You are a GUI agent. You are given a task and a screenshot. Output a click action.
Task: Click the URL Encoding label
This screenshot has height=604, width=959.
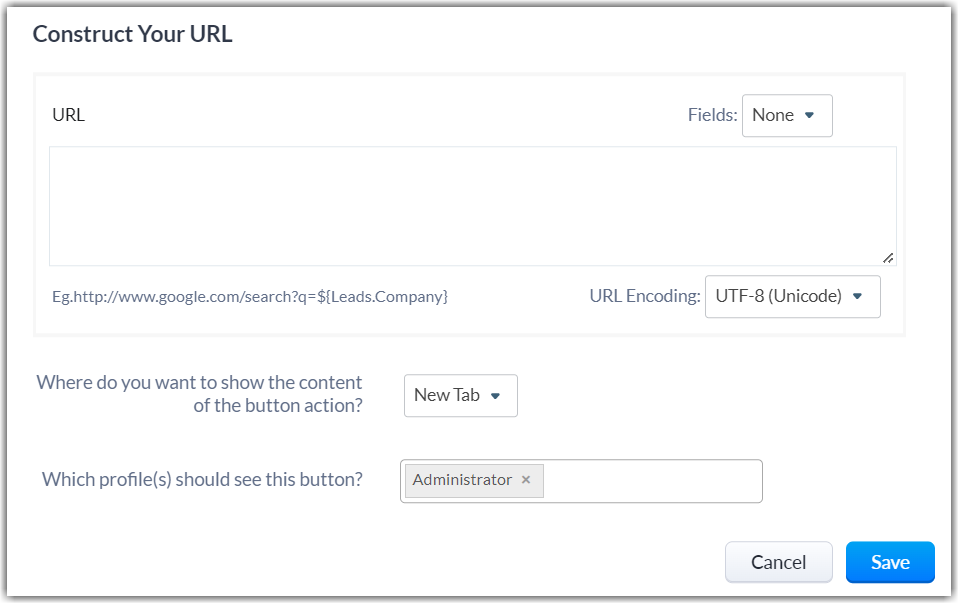click(644, 296)
